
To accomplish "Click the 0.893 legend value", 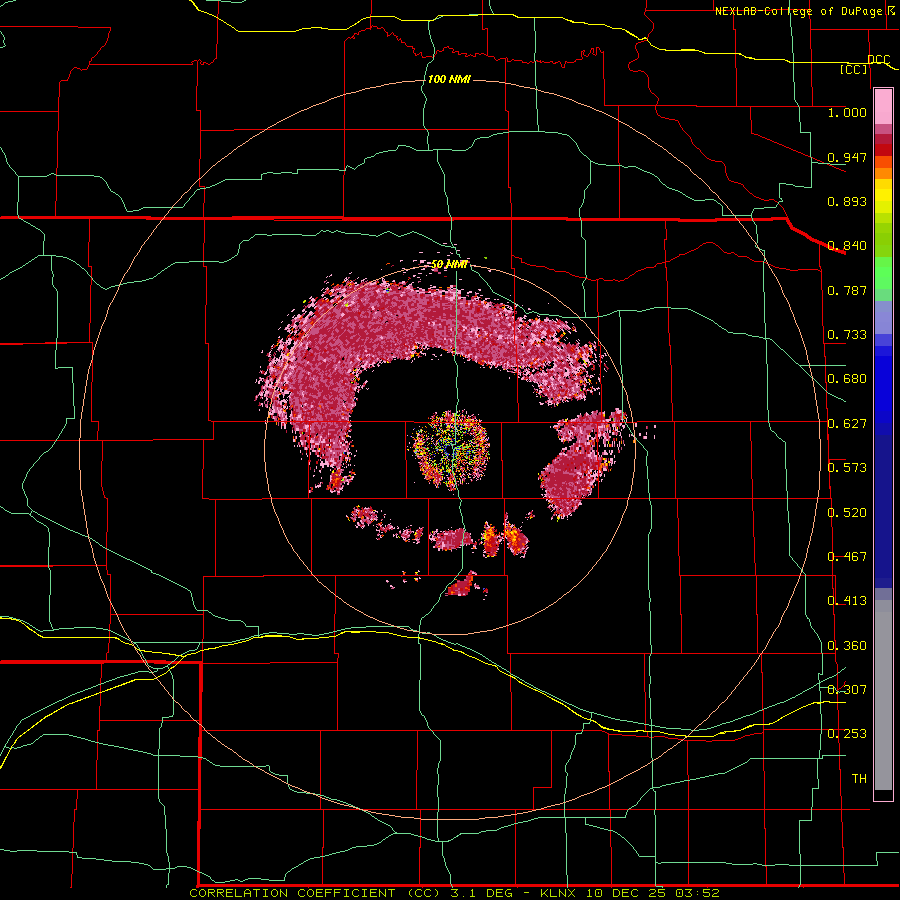I will (x=847, y=201).
